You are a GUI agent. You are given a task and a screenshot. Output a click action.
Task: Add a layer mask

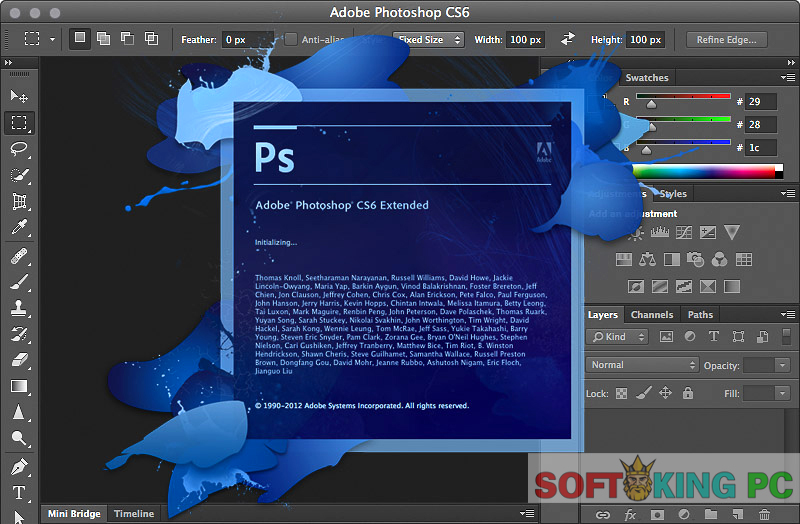[x=657, y=514]
